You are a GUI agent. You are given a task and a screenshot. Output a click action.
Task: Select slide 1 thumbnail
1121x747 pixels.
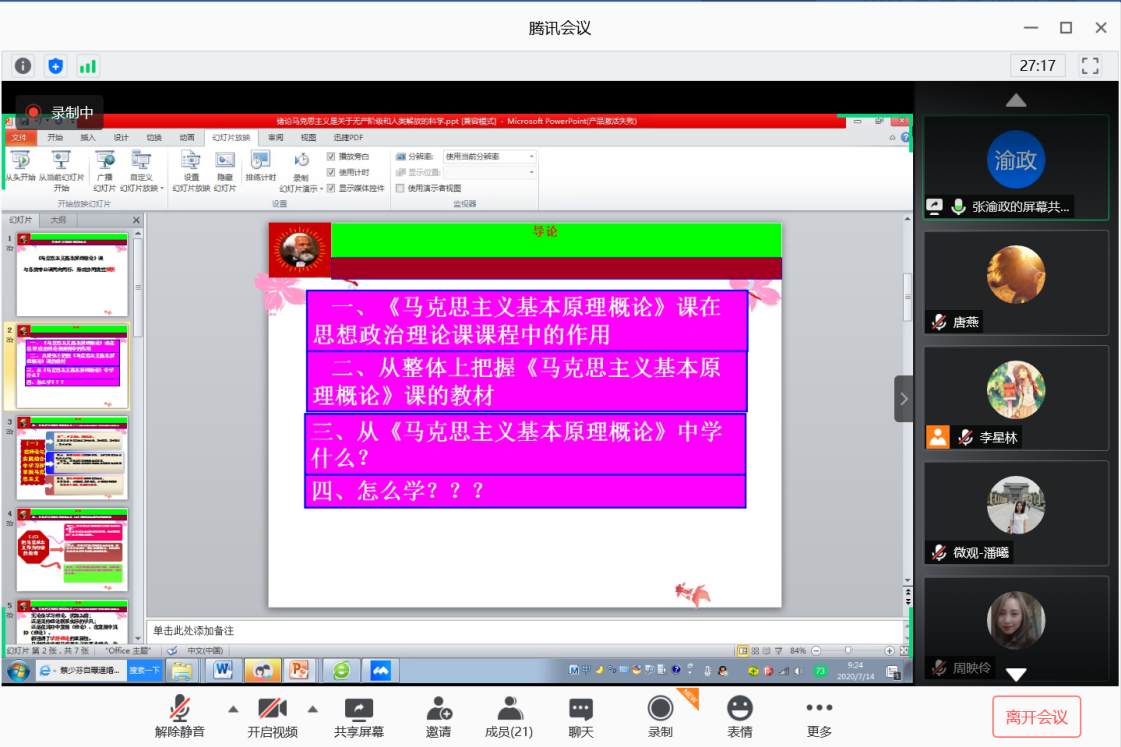(x=72, y=274)
